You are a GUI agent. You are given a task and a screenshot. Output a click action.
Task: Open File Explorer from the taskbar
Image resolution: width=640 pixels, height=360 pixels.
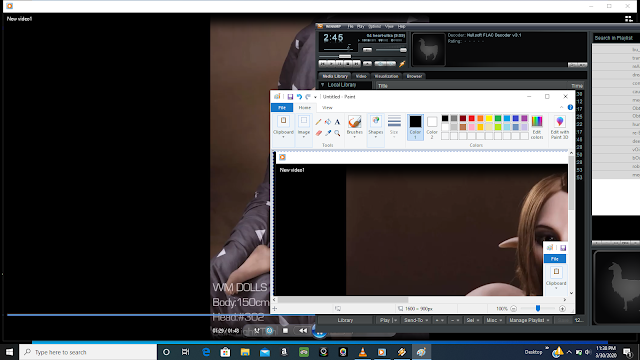coord(245,352)
